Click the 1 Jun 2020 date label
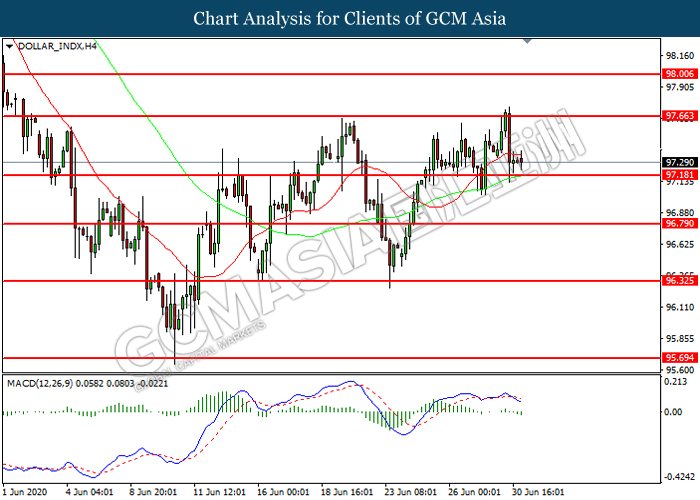This screenshot has width=700, height=500. pyautogui.click(x=25, y=492)
